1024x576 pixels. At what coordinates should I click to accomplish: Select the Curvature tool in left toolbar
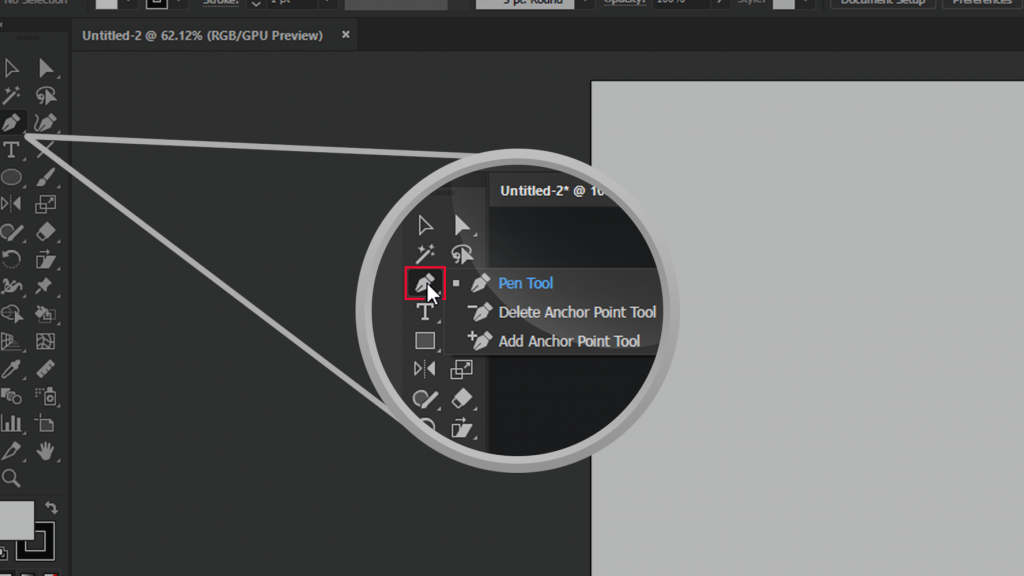coord(45,123)
